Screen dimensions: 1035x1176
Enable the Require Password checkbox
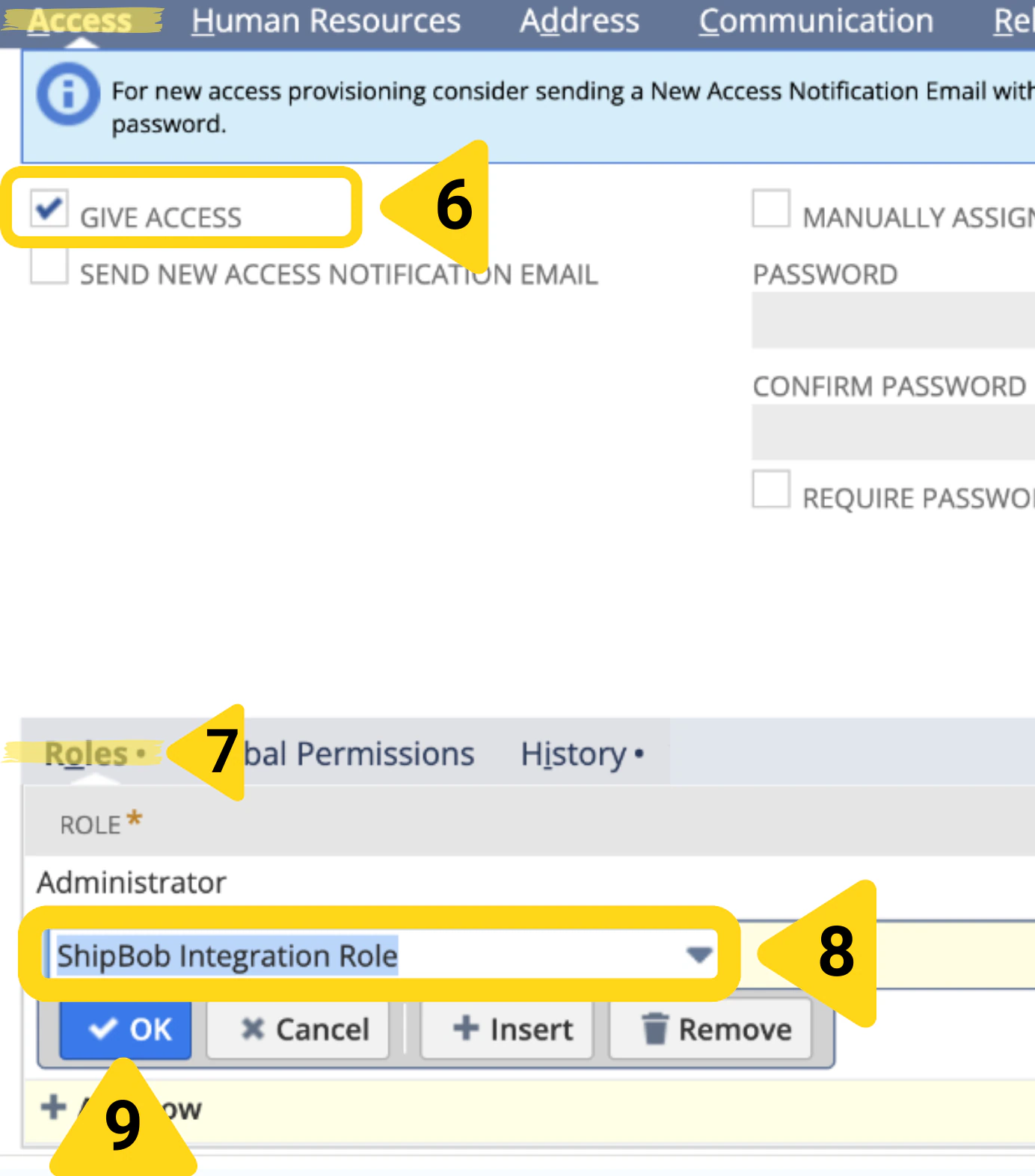pyautogui.click(x=771, y=490)
